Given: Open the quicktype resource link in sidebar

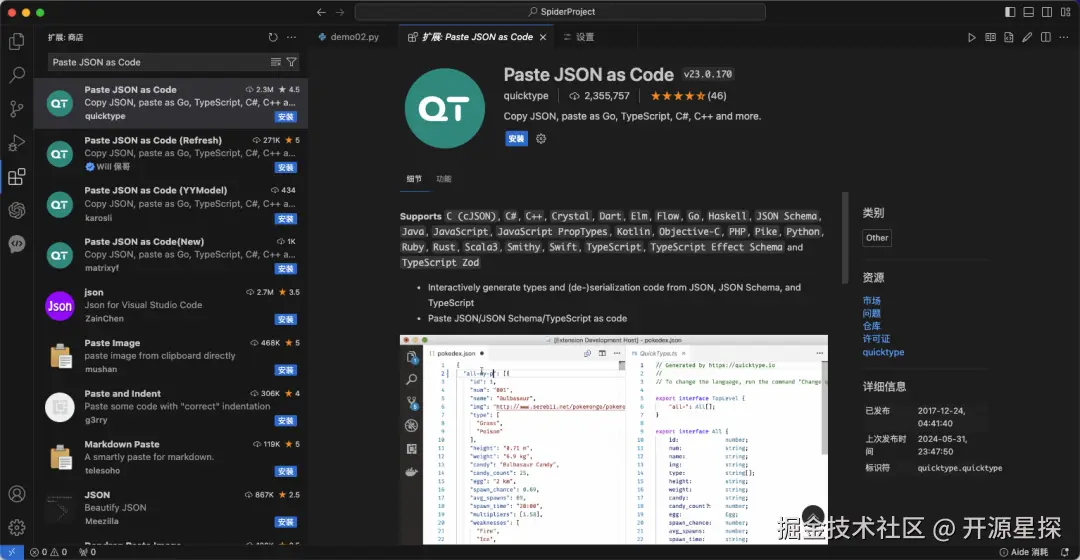Looking at the screenshot, I should click(883, 352).
